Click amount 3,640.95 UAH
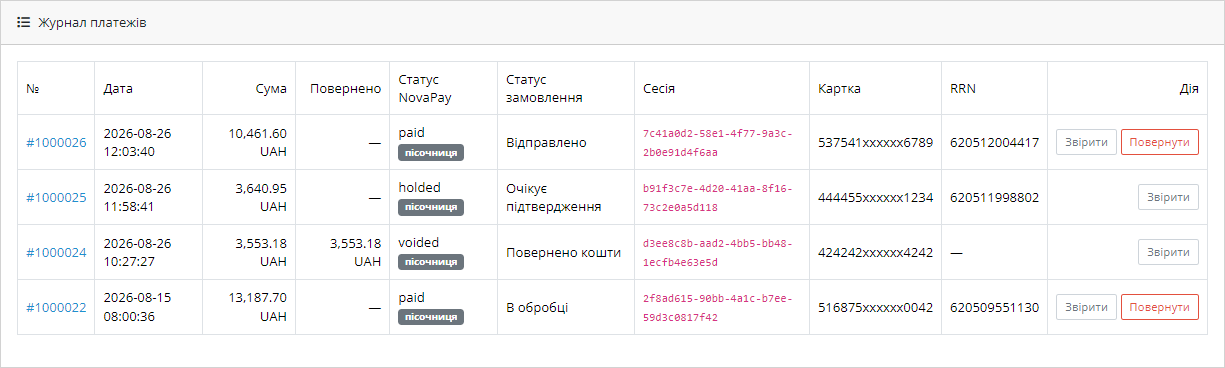Viewport: 1225px width, 368px height. pos(261,197)
